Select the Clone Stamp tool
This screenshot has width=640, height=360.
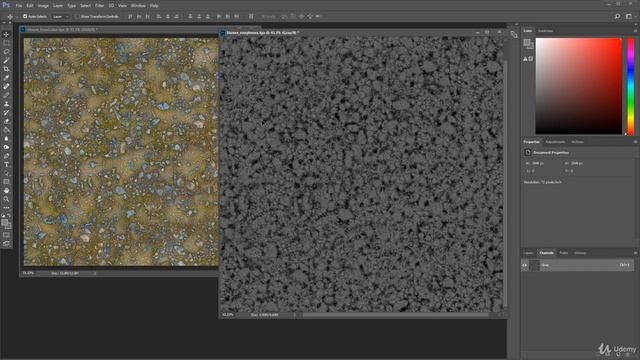6,104
